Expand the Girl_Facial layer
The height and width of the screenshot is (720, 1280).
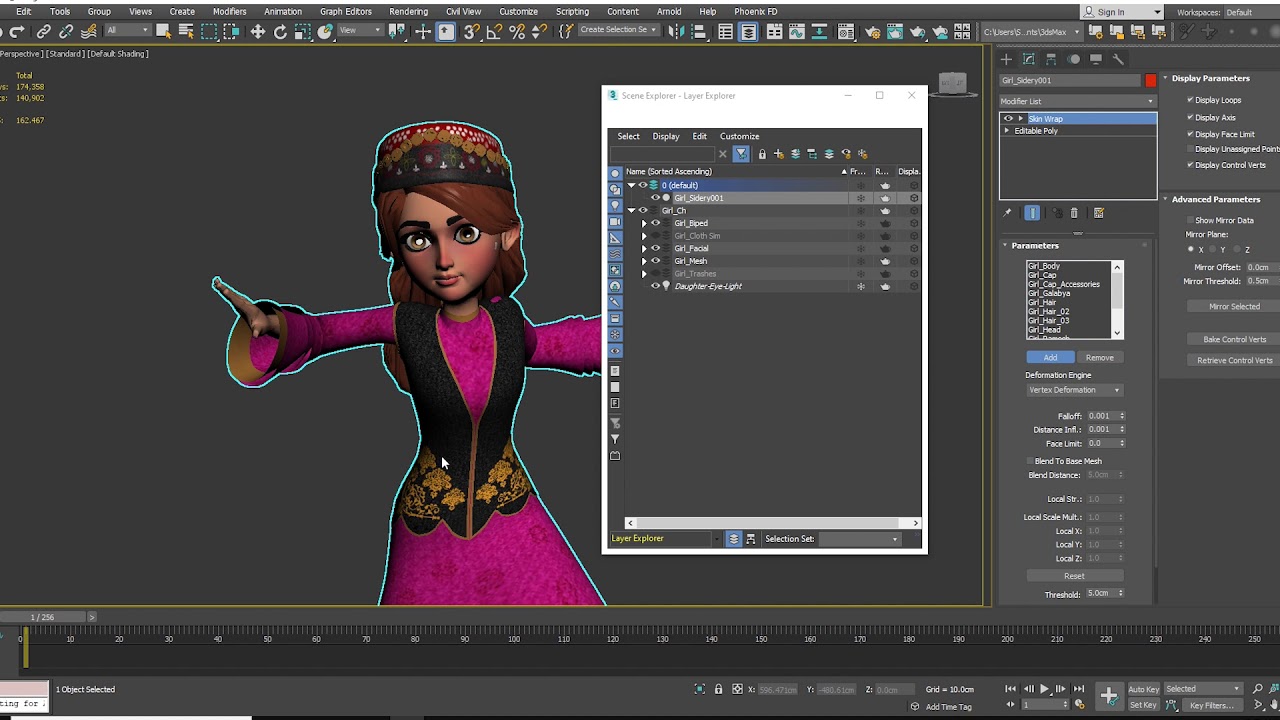(643, 248)
